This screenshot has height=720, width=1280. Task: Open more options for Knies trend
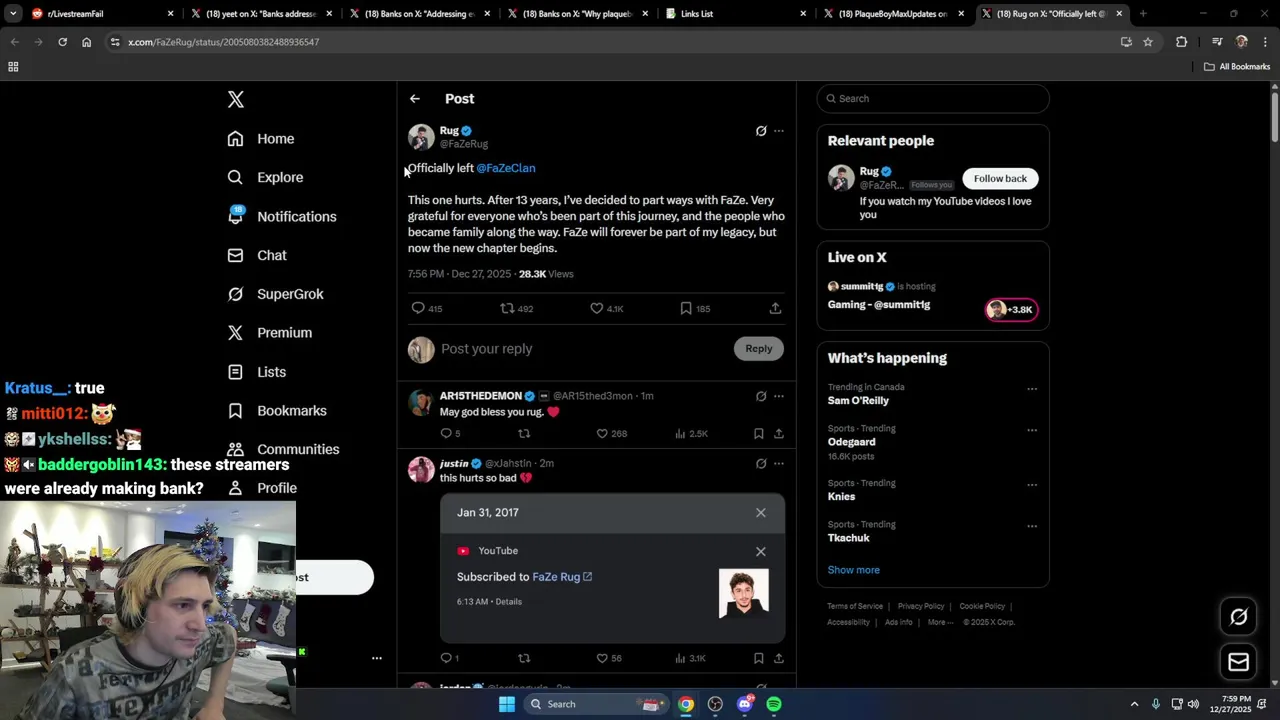coord(1032,485)
